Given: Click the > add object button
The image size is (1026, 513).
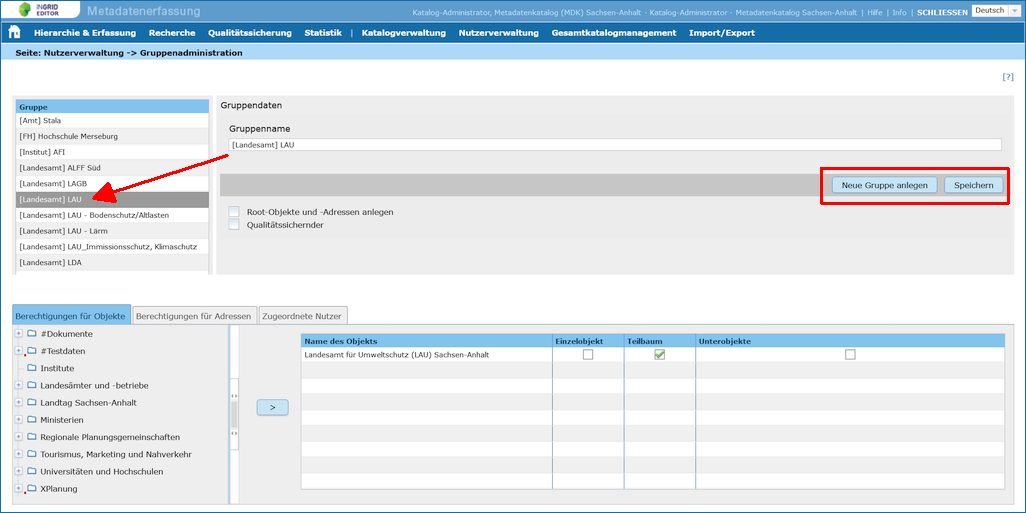Looking at the screenshot, I should [x=272, y=407].
